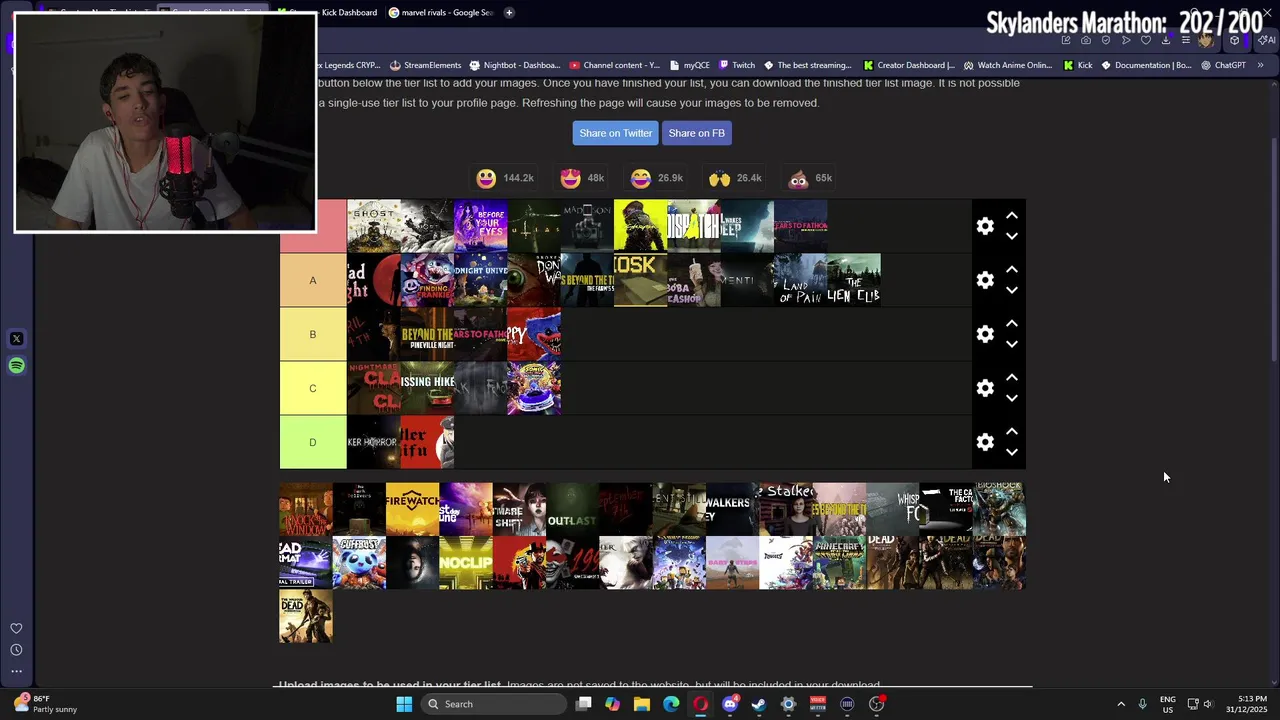1280x720 pixels.
Task: Select the tier A label cell
Action: click(x=313, y=280)
